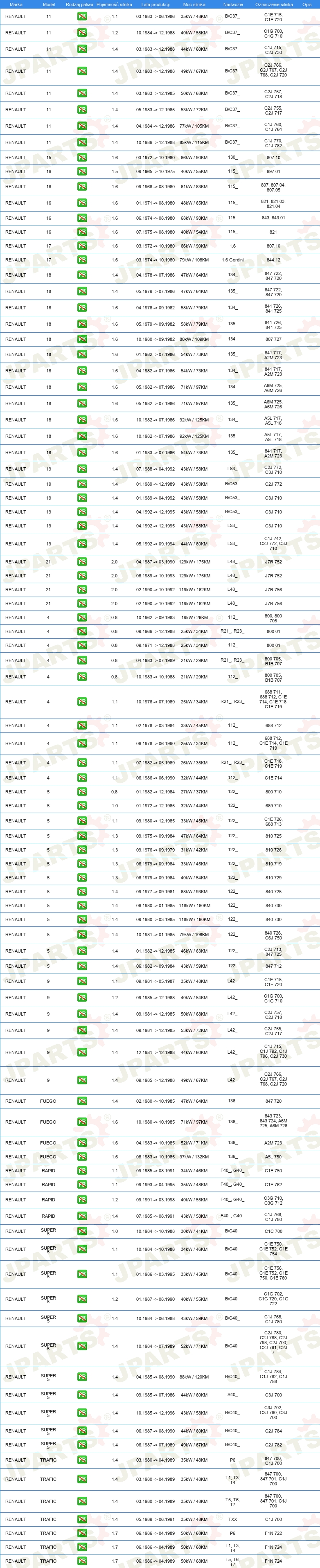Viewport: 320px width, 1568px height.
Task: Select engine code 'C2J 784'
Action: (x=273, y=1431)
